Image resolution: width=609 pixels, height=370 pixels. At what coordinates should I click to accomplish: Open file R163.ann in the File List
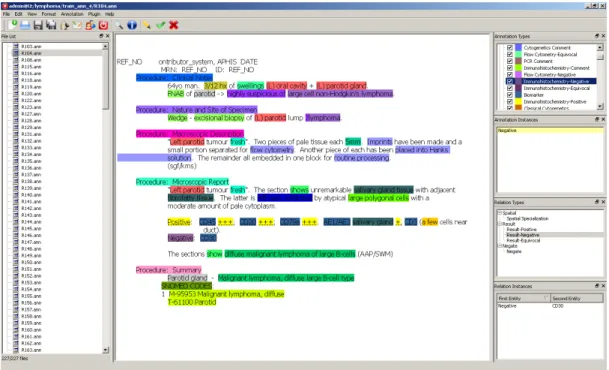click(31, 350)
